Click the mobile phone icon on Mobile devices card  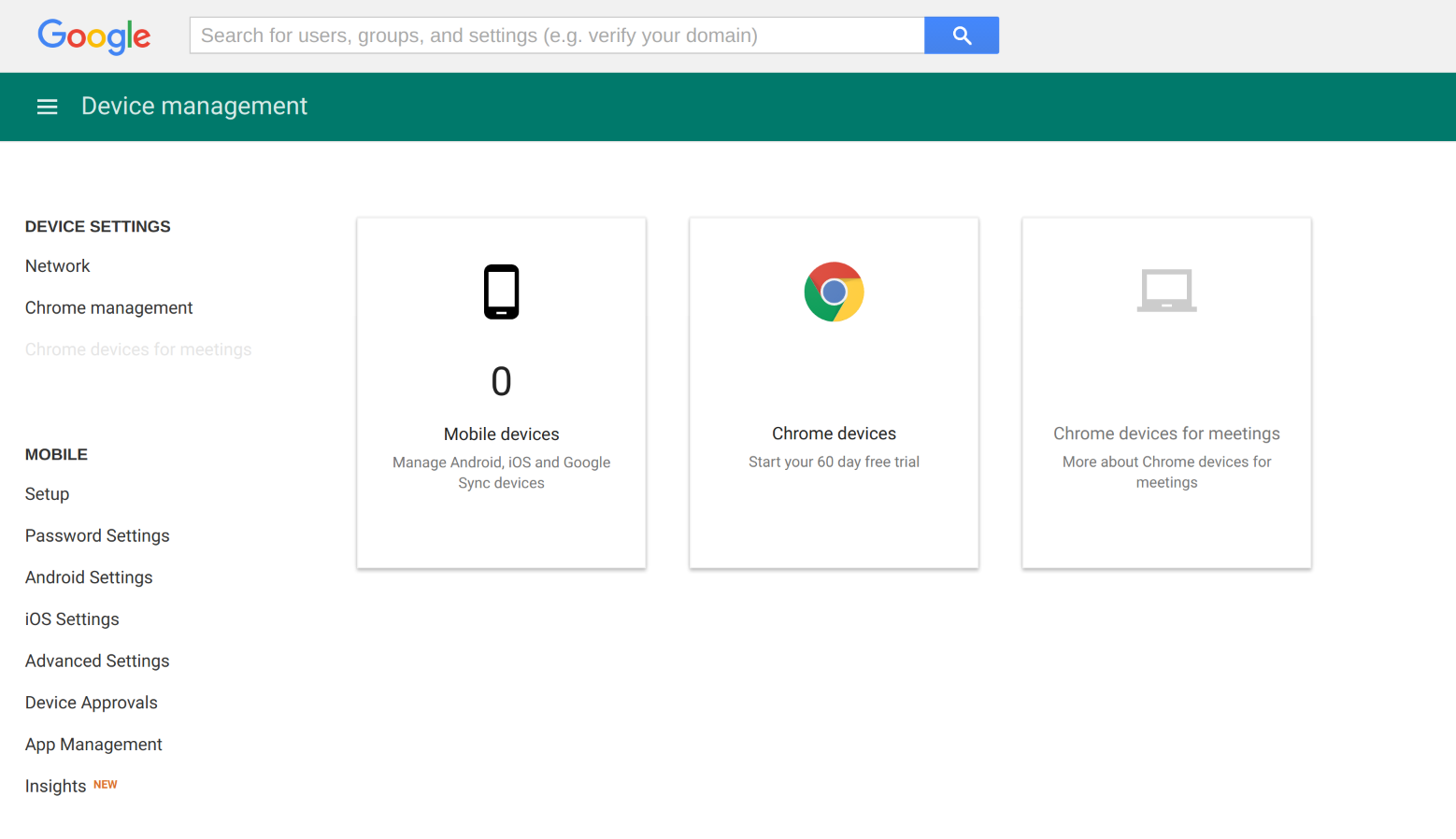click(x=501, y=292)
